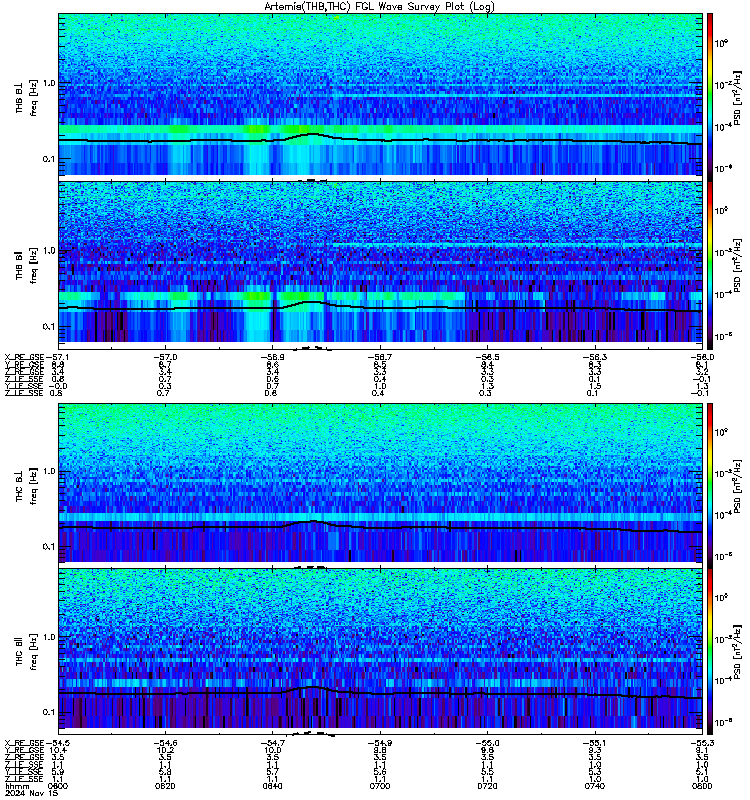Click the color bar of the THC B-perpendicular panel

(x=710, y=485)
